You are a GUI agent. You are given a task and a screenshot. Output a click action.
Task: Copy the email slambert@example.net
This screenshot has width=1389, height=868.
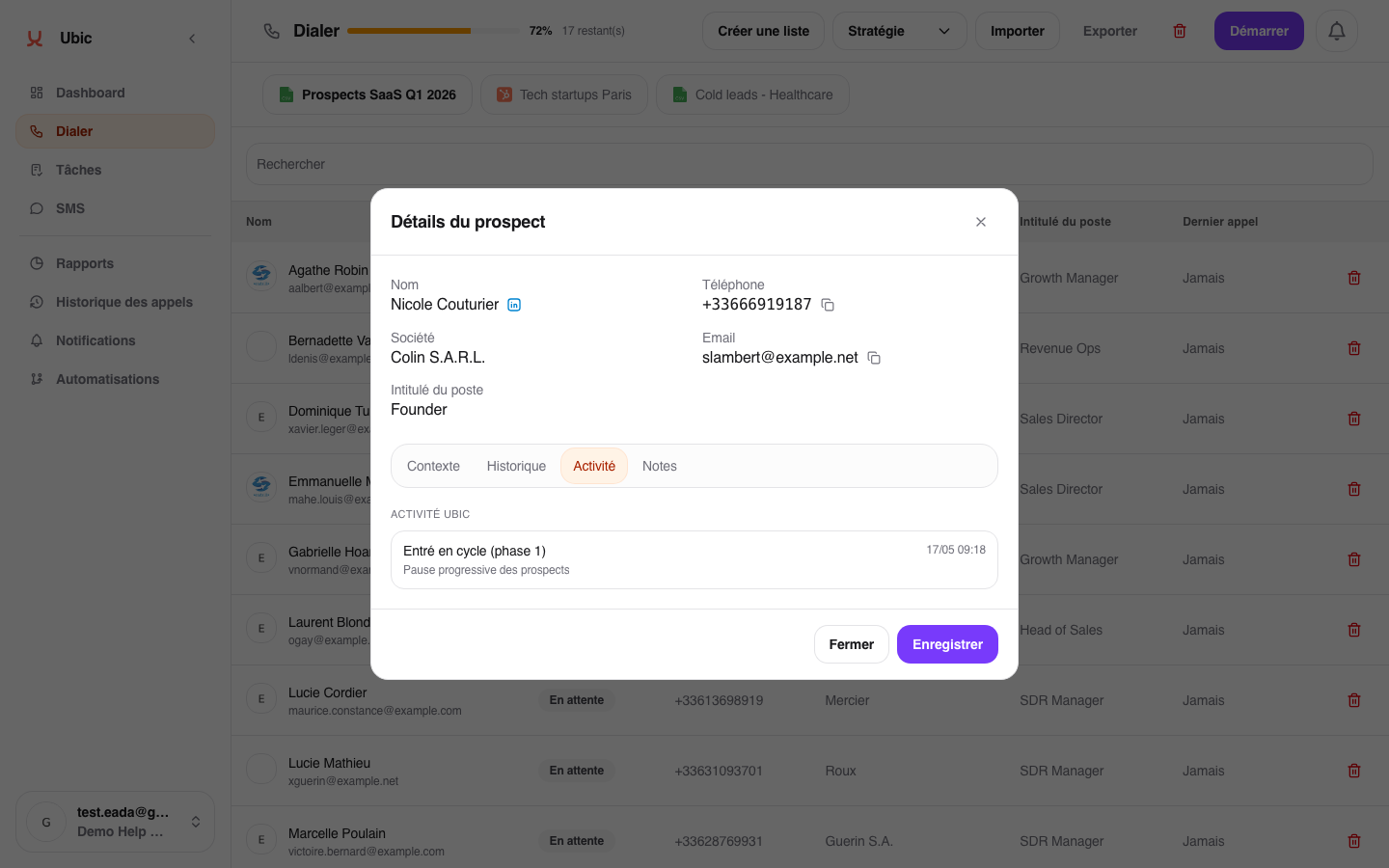click(x=874, y=358)
